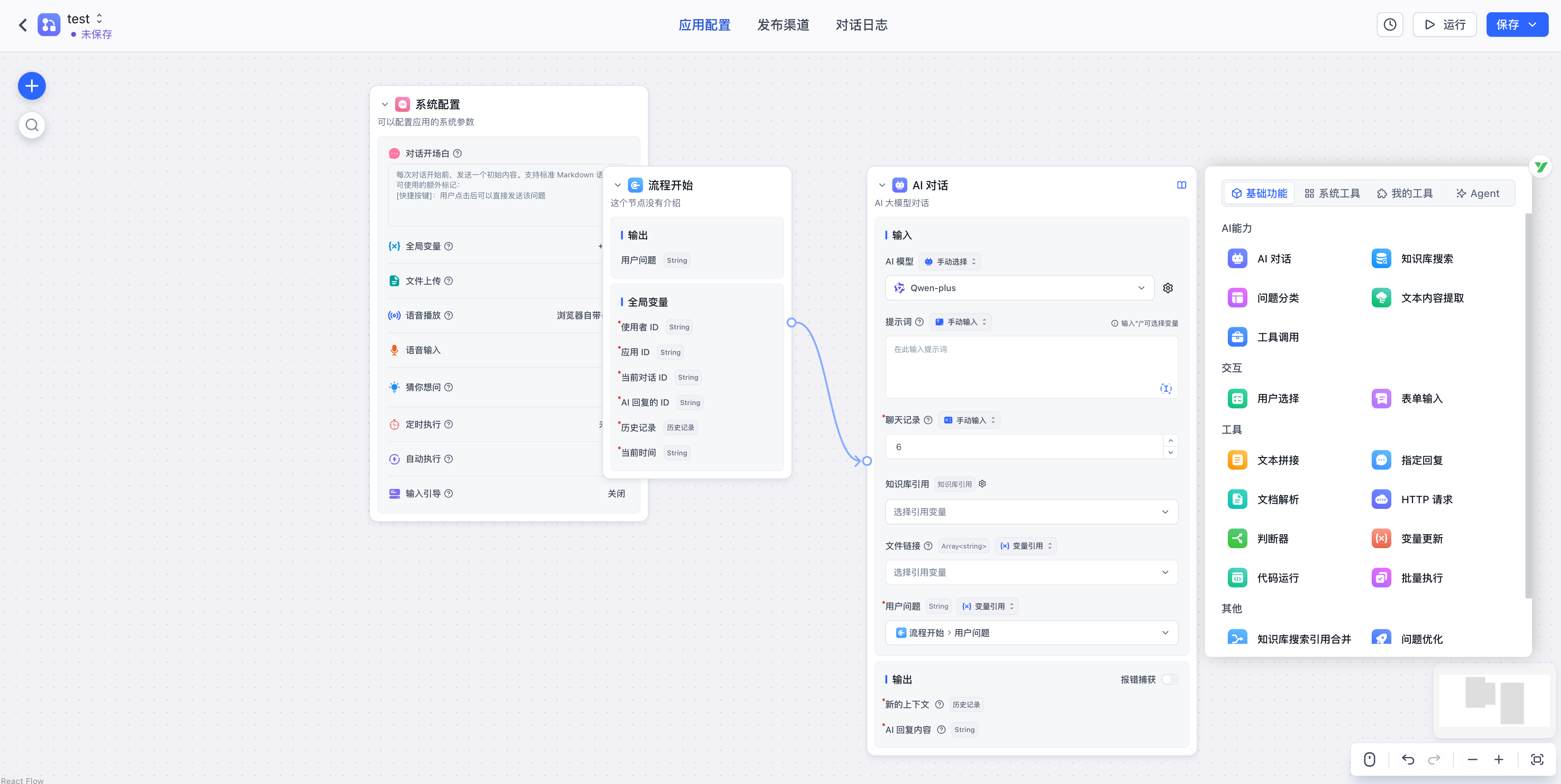Screen dimensions: 1561x784
Task: Click the blue plus add-node button
Action: (31, 86)
